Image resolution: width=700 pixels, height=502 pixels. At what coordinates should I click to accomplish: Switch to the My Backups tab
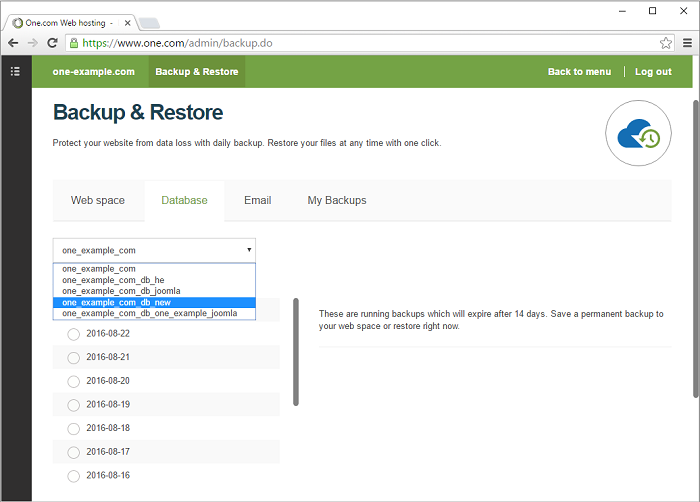337,201
